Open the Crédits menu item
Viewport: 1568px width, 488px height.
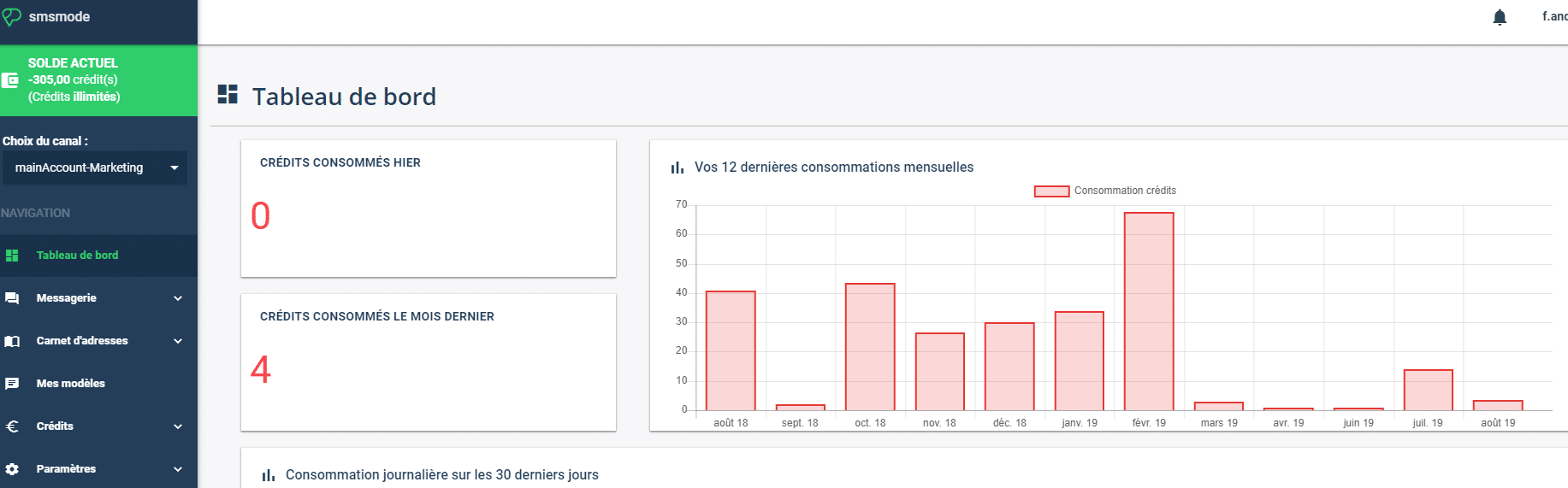98,426
